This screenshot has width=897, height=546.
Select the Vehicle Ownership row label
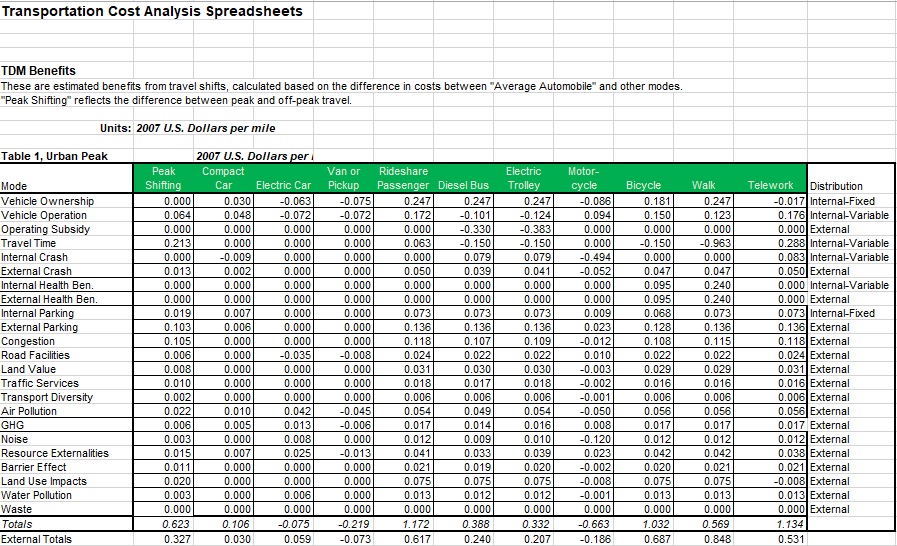coord(48,201)
